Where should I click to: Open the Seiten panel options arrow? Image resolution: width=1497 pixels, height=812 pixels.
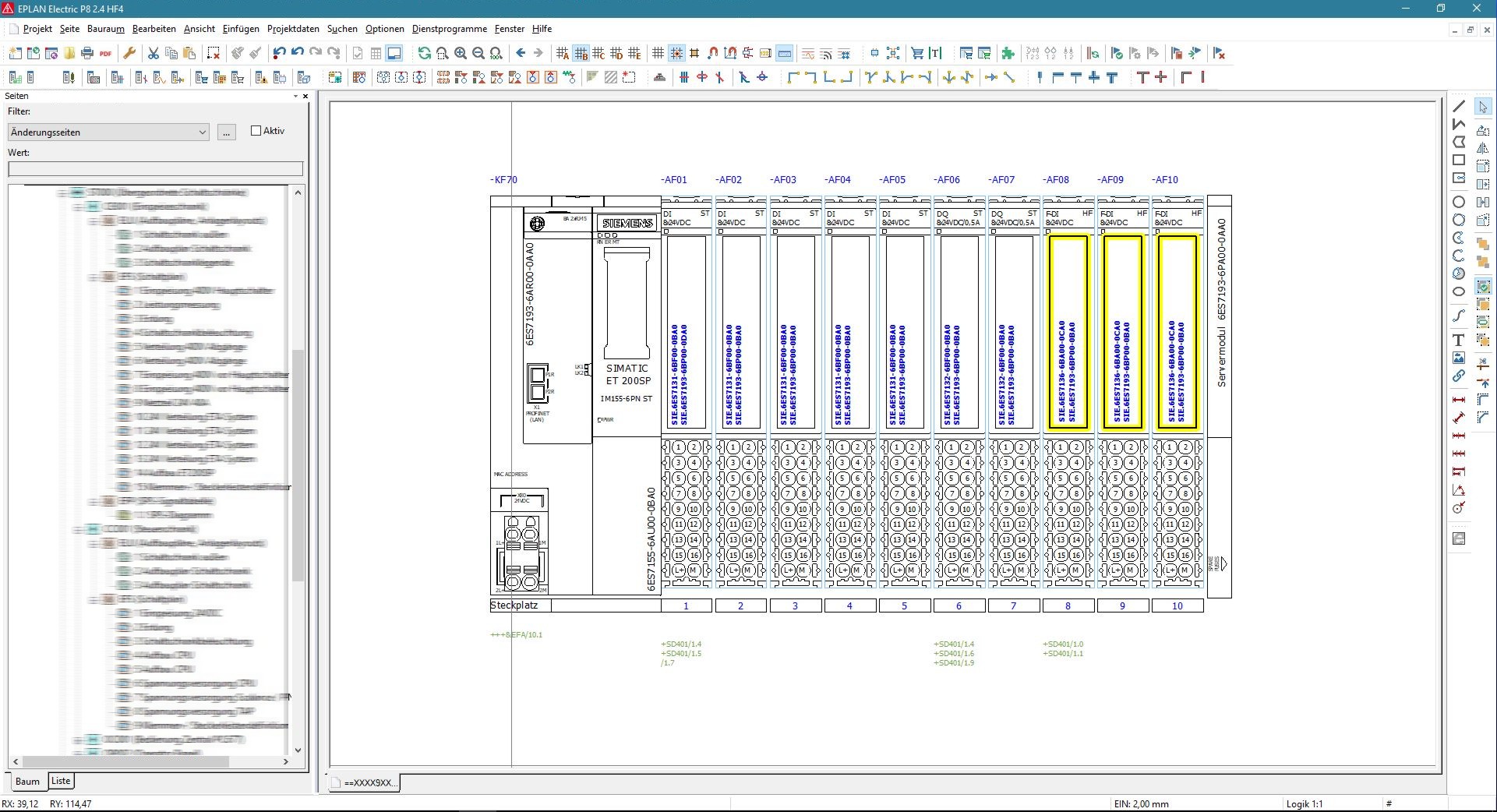click(295, 96)
